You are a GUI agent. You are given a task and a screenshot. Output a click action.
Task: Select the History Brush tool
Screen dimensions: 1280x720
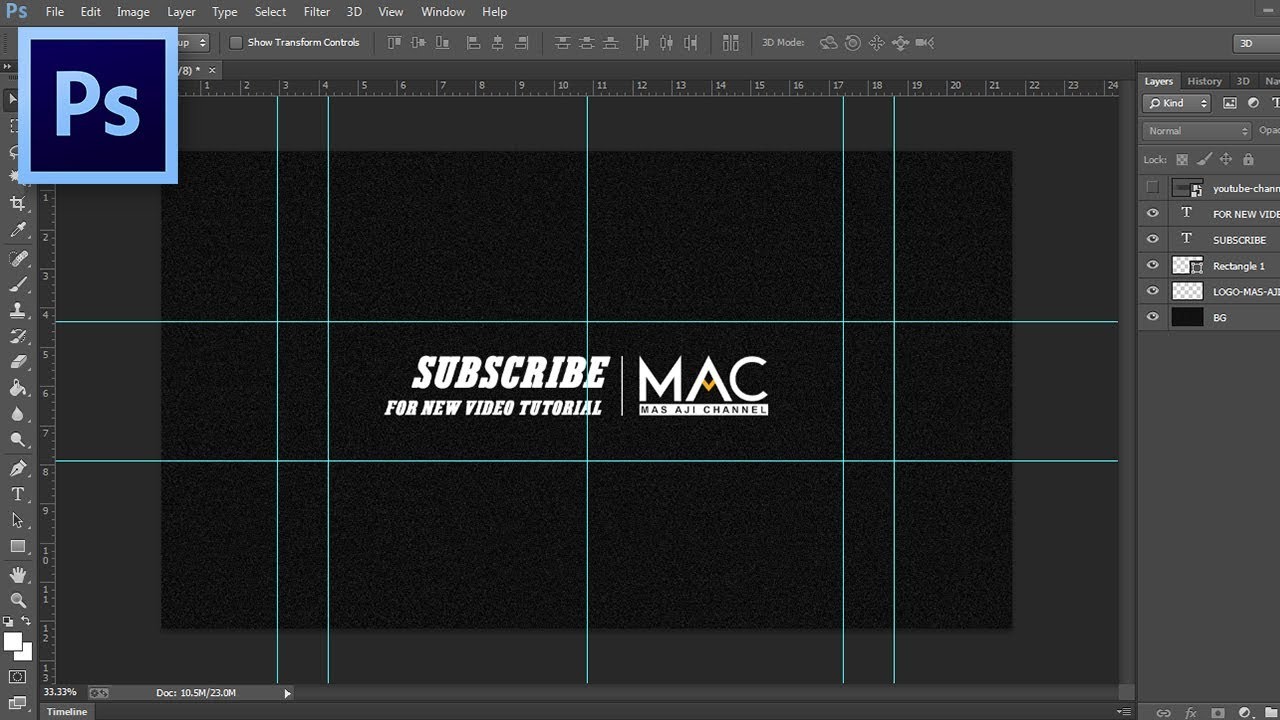(17, 336)
